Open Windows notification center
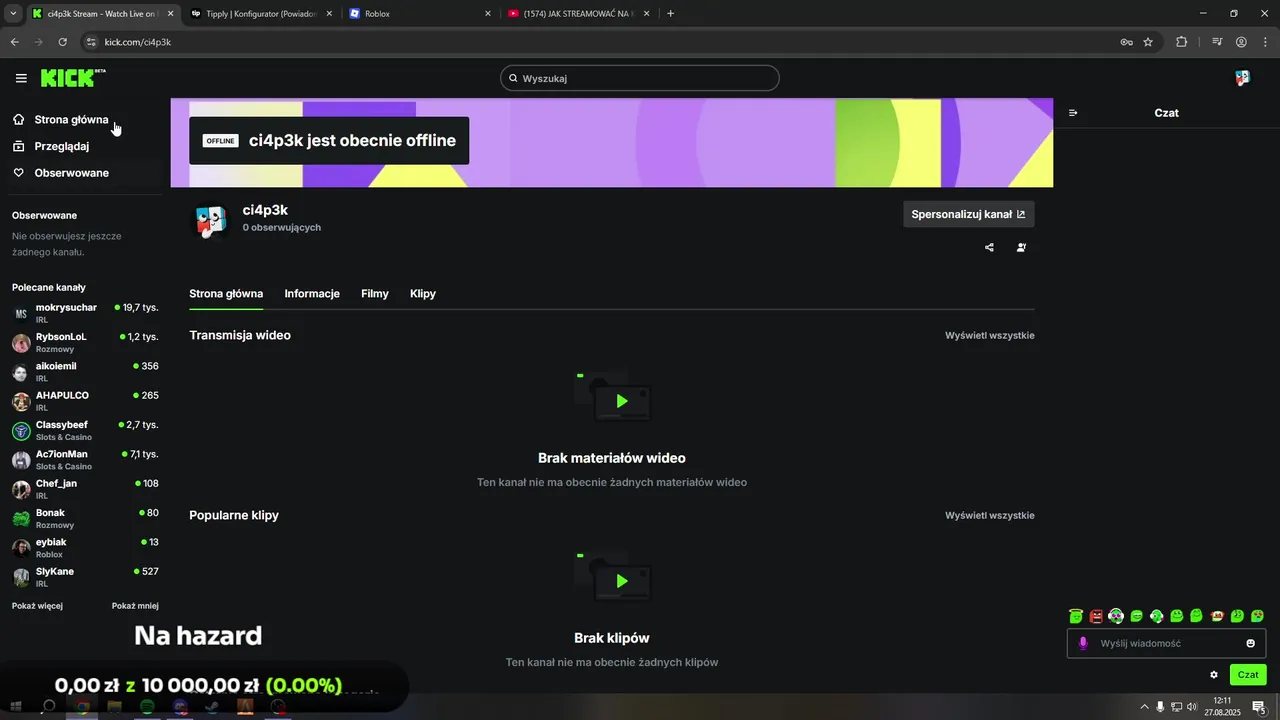The image size is (1280, 720). pos(1259,707)
